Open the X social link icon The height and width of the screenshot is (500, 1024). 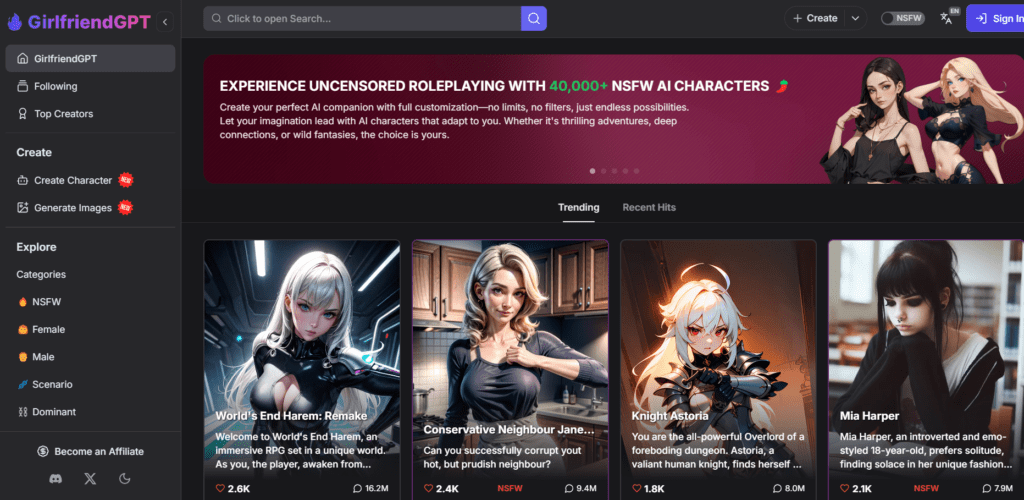pos(90,478)
